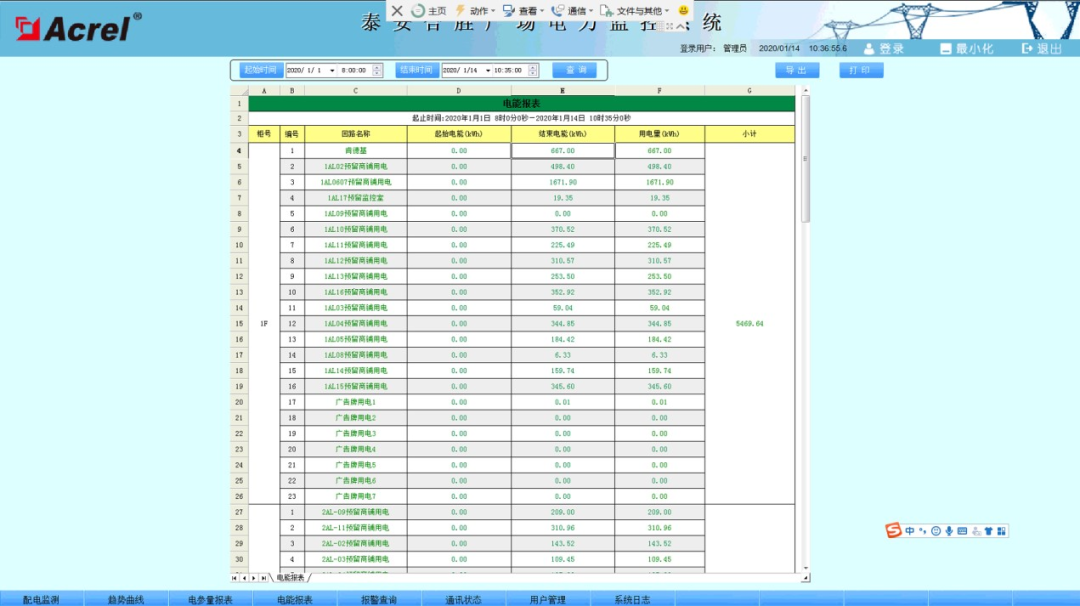Open the Sogou skin wardrobe icon
Viewport: 1080px width, 606px height.
989,531
